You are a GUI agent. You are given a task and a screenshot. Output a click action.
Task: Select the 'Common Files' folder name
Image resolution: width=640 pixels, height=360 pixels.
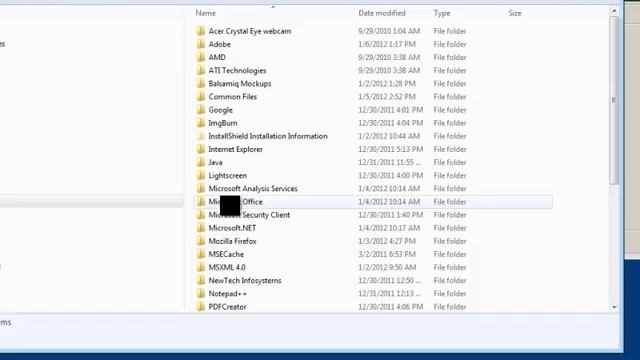tap(233, 97)
